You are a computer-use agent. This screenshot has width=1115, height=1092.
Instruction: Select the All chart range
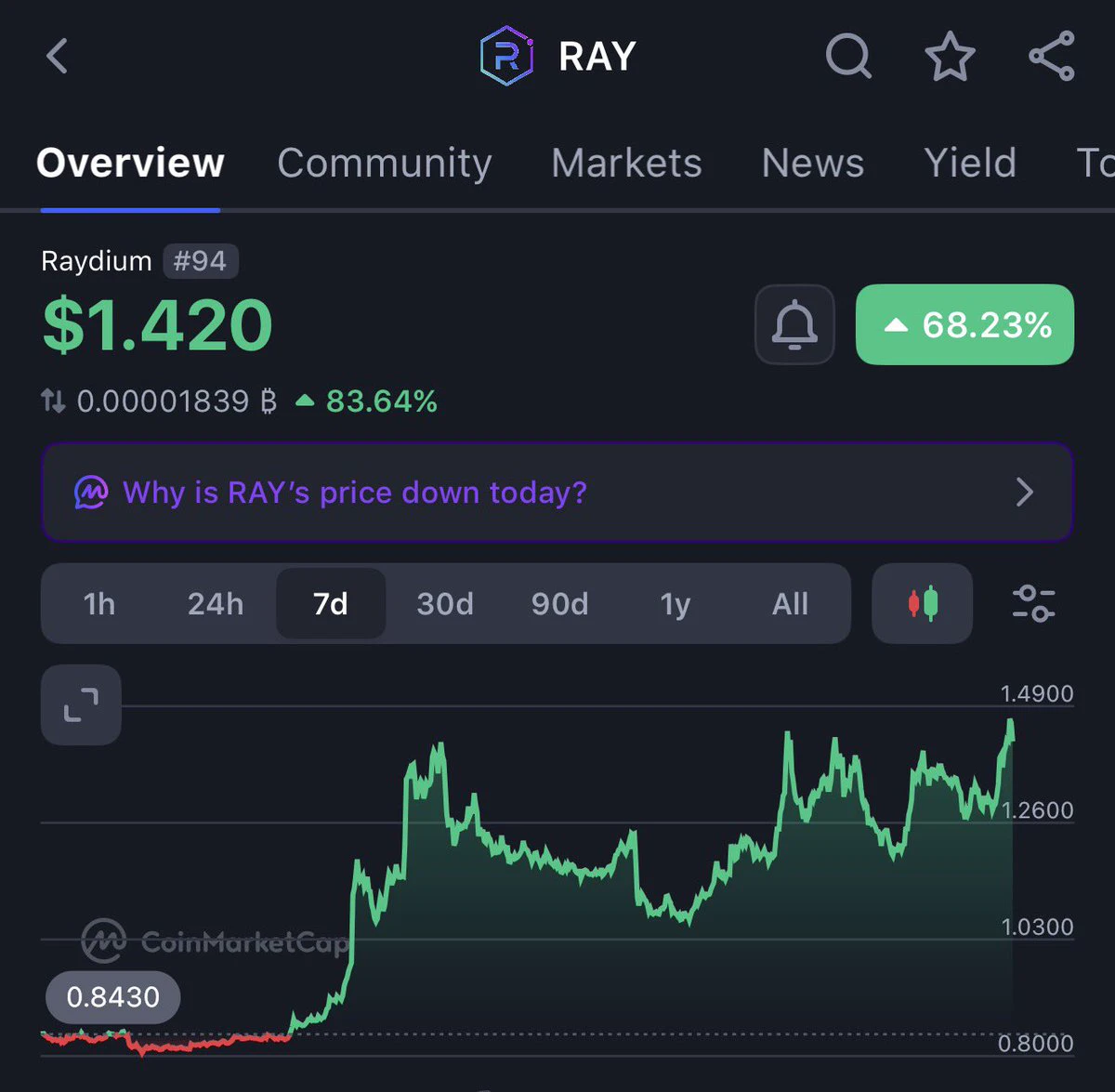pos(791,604)
